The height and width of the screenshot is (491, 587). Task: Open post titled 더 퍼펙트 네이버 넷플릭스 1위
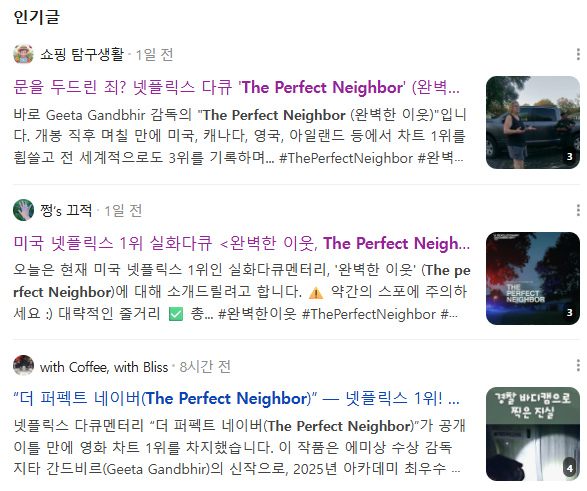[236, 398]
